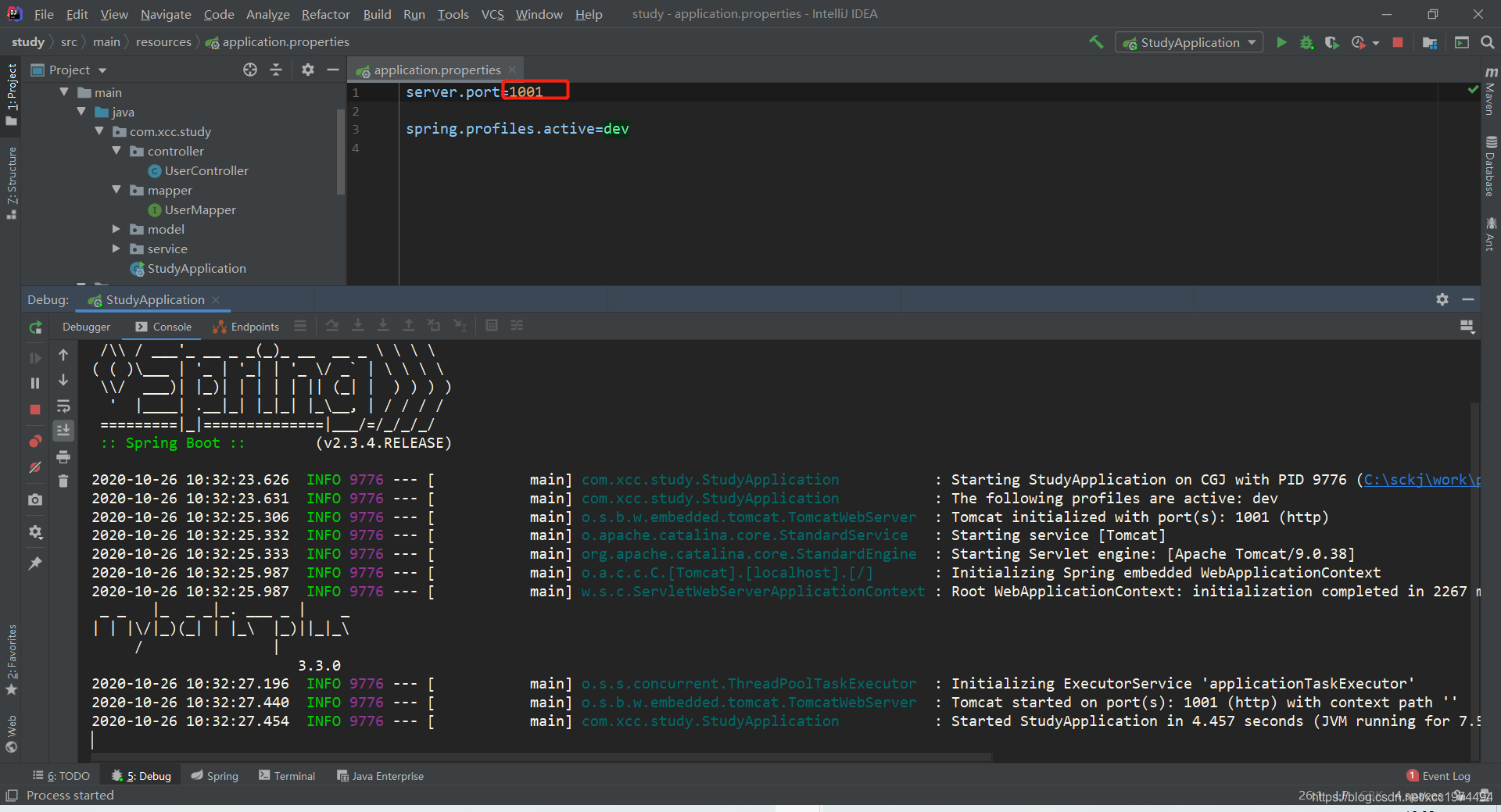
Task: Stop process with red square in Debug
Action: click(35, 410)
